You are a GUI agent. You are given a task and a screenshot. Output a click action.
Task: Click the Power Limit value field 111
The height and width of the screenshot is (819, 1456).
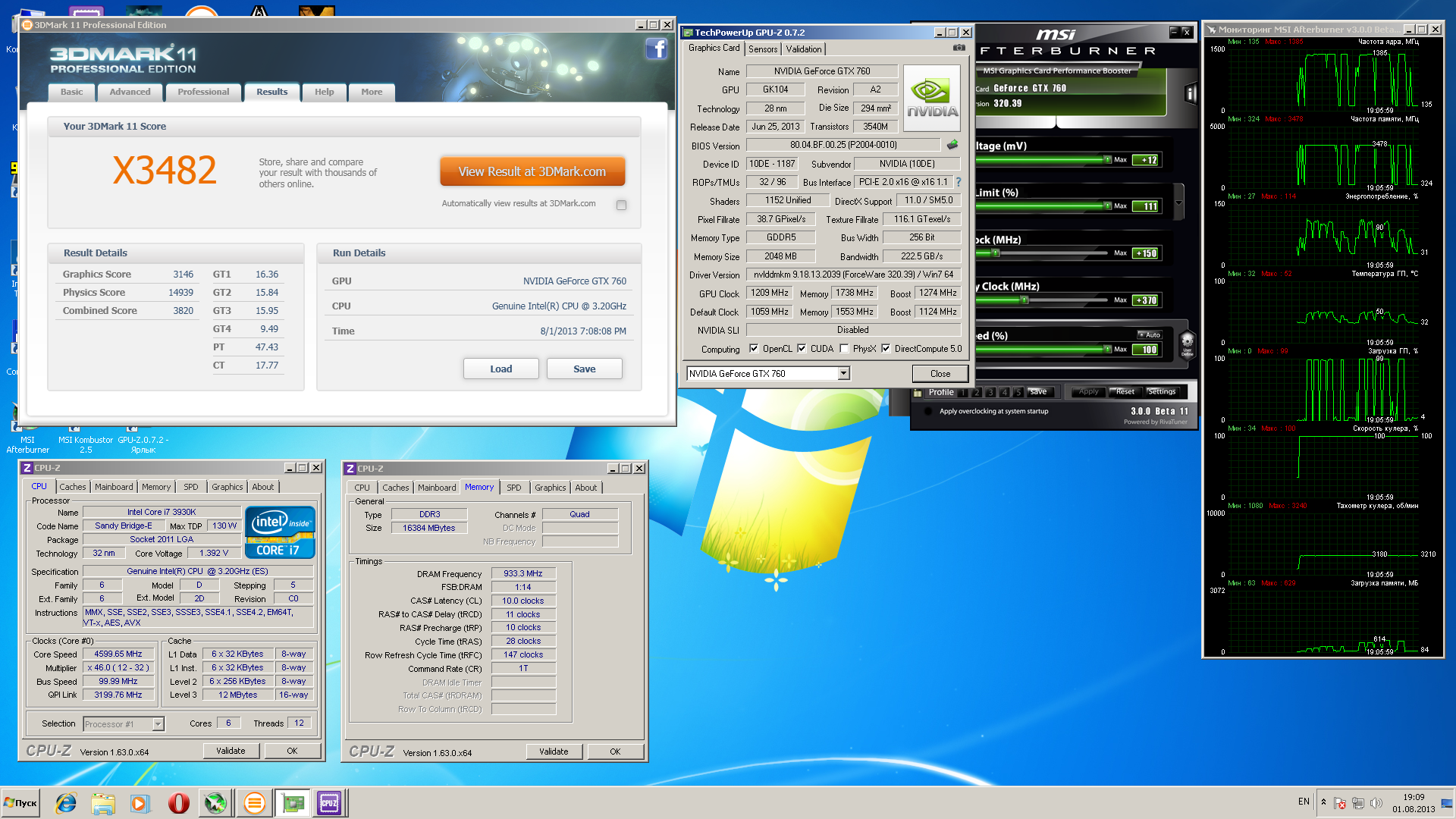(1146, 206)
